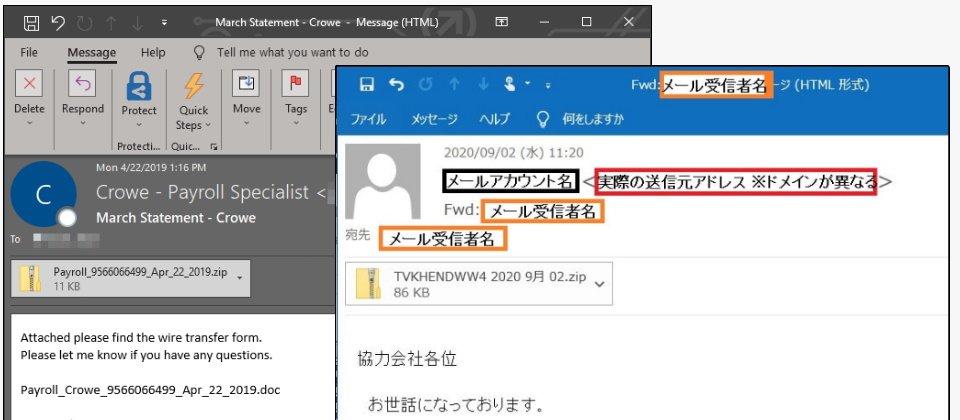Click Previous Item up arrow in English window
960x420 pixels.
pos(111,23)
